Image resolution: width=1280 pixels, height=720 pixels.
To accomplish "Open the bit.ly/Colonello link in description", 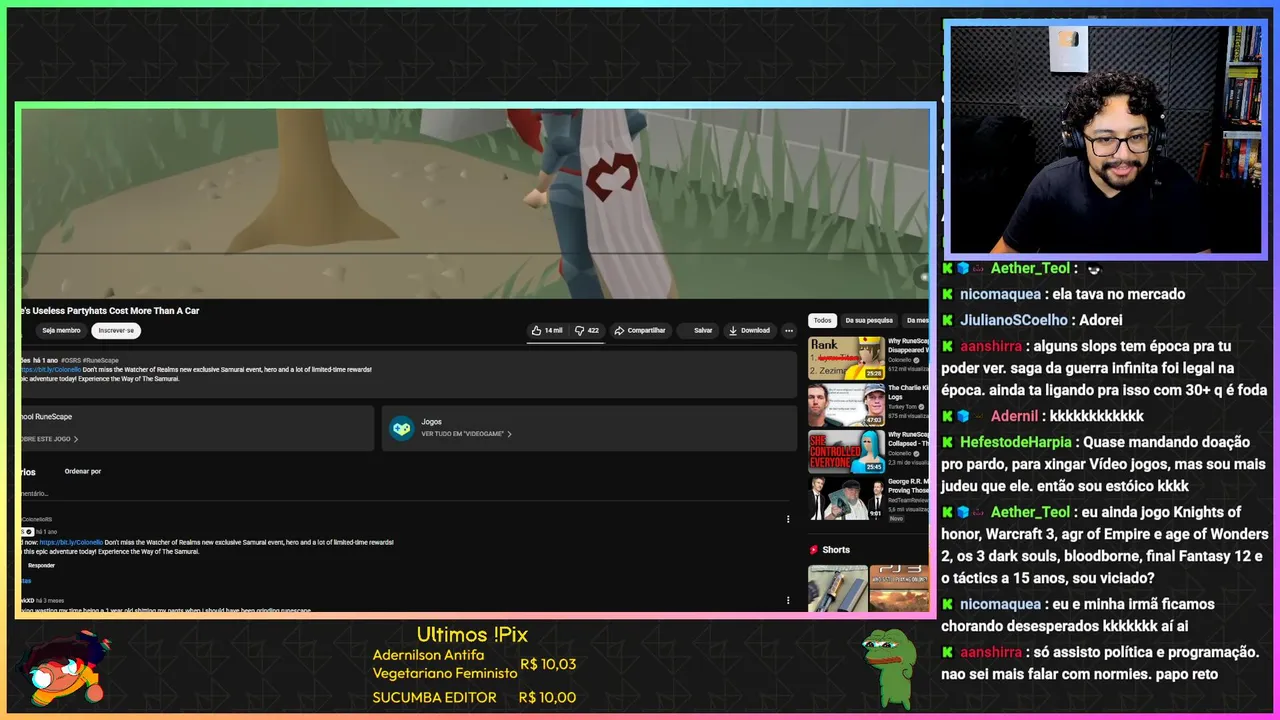I will (x=51, y=369).
